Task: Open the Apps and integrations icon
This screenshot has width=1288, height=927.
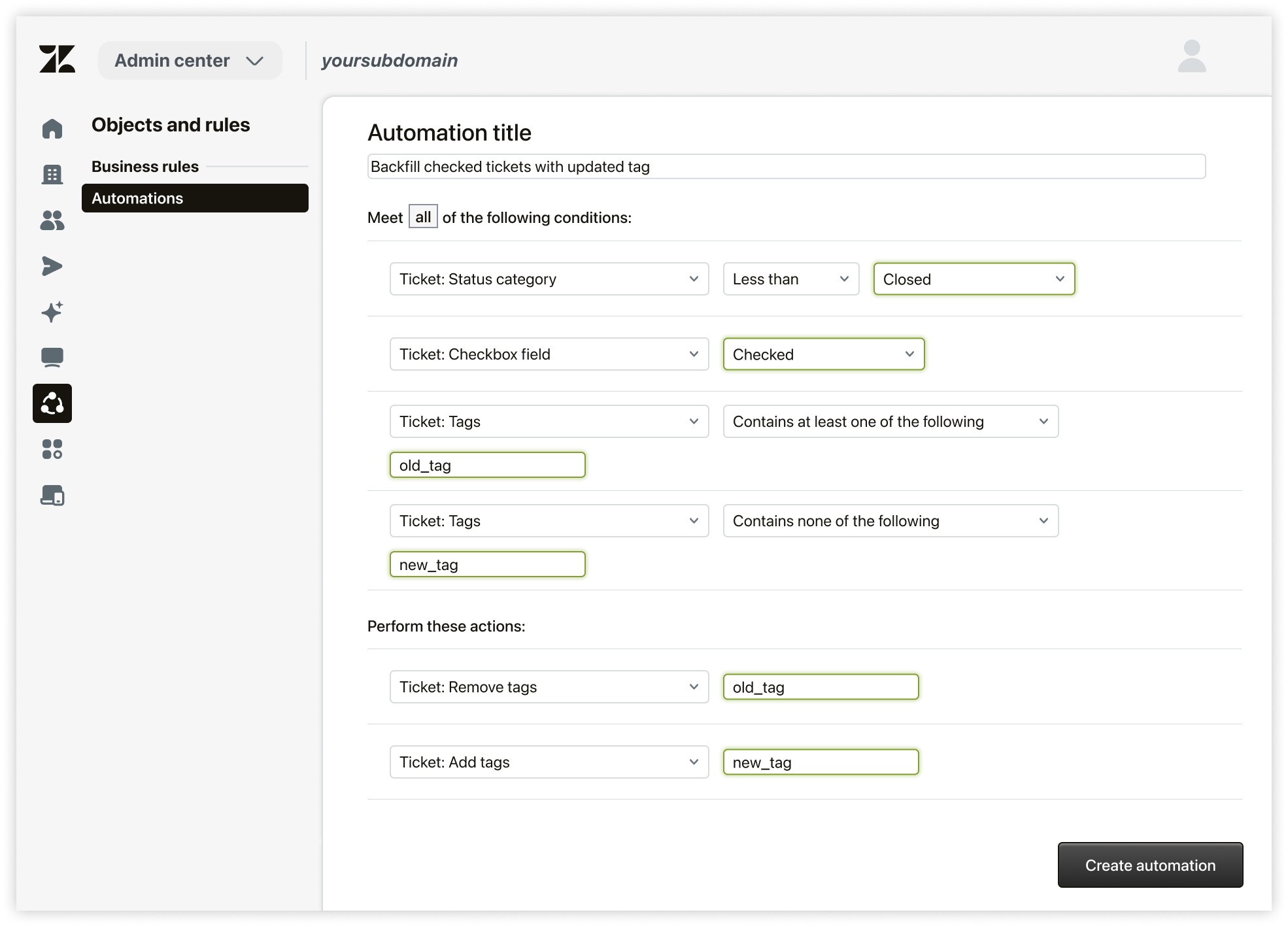Action: (52, 449)
